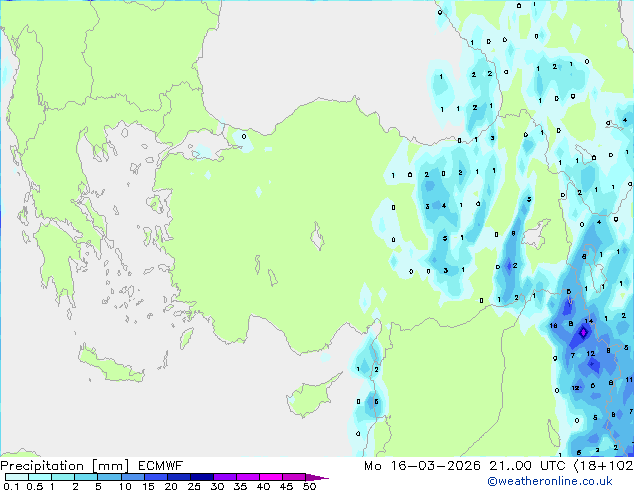
Task: Click the dark purple peak precipitation cell
Action: (x=583, y=332)
